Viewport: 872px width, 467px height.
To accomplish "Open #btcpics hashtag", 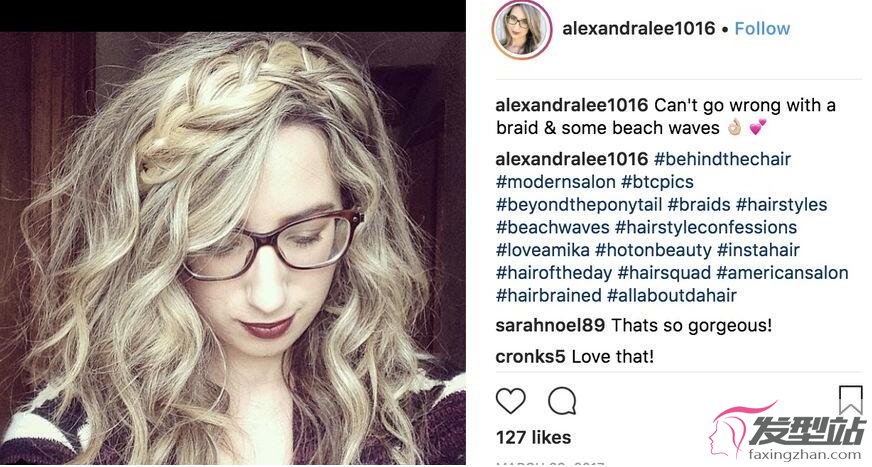I will pyautogui.click(x=657, y=182).
